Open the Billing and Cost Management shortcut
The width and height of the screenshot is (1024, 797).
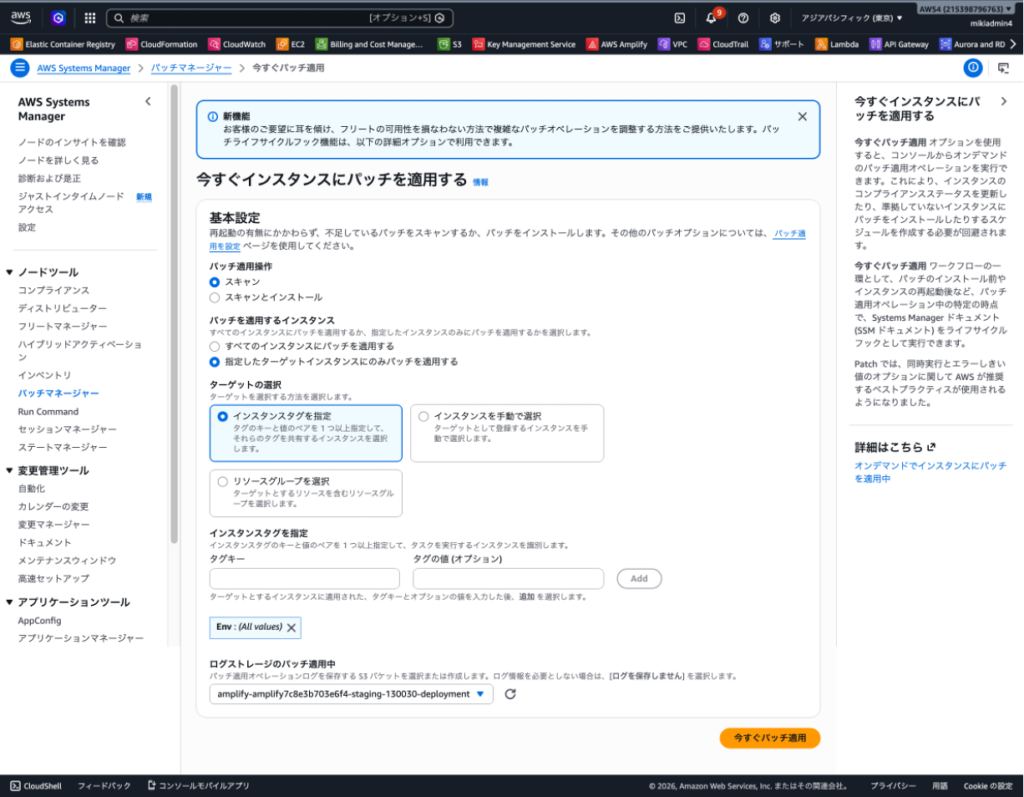point(370,44)
